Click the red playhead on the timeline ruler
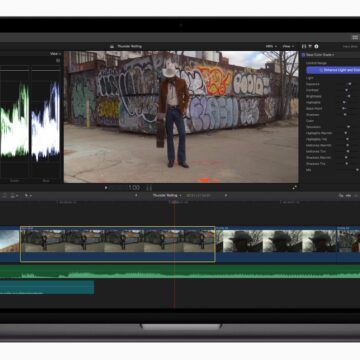The height and width of the screenshot is (360, 360). point(174,202)
